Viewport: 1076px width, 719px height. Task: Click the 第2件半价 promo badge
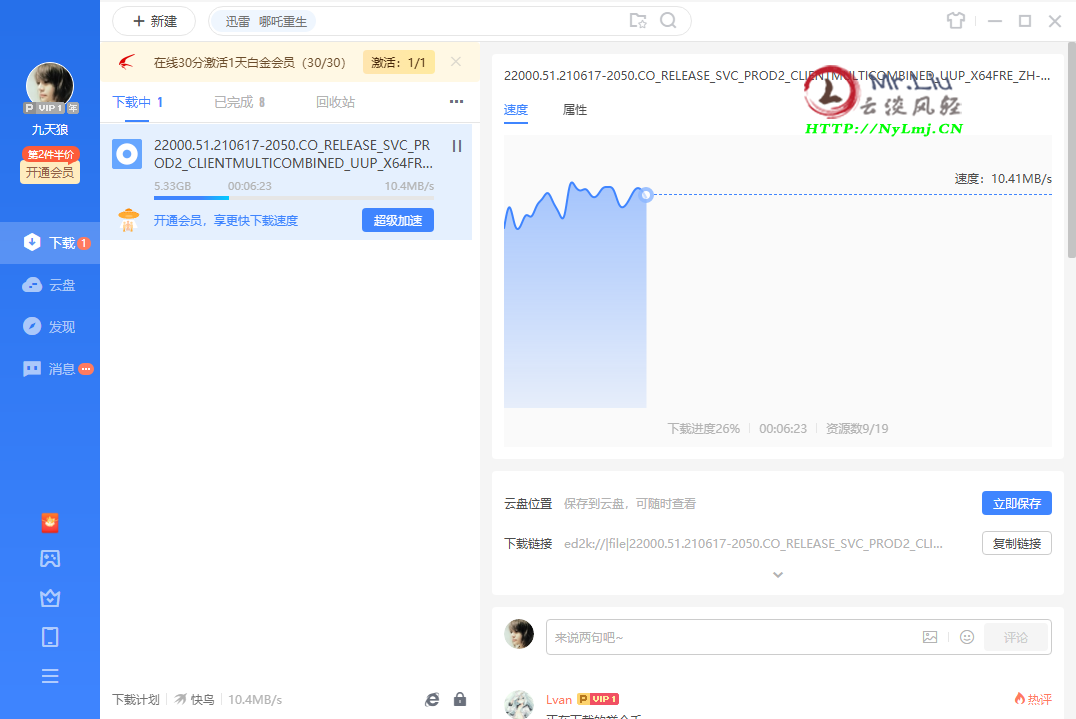pyautogui.click(x=50, y=154)
